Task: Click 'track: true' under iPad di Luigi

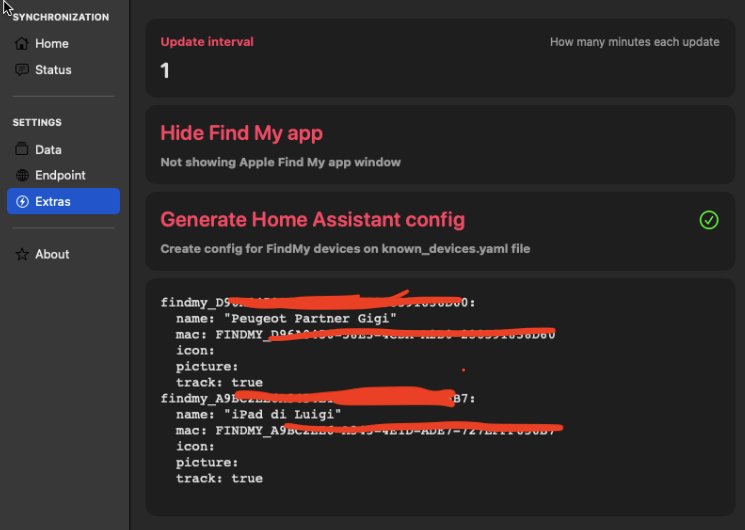Action: click(219, 478)
